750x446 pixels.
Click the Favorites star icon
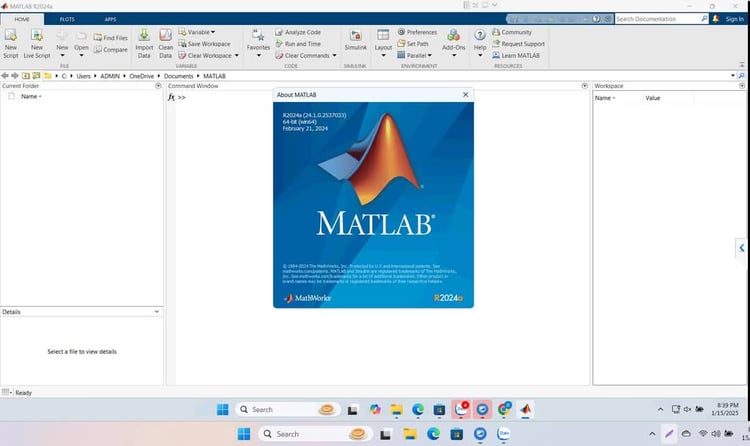[258, 34]
